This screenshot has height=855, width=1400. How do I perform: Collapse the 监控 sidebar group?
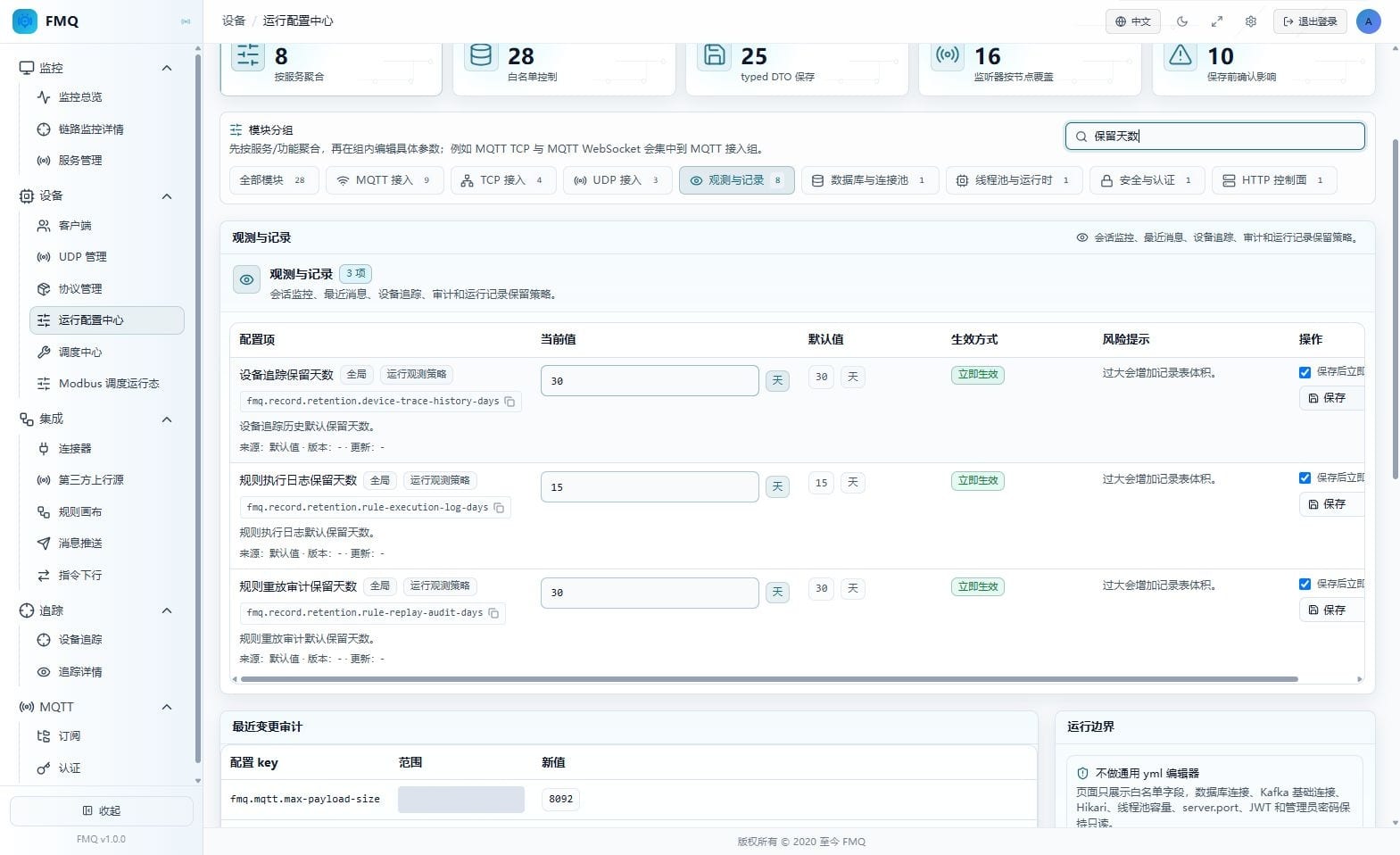166,68
